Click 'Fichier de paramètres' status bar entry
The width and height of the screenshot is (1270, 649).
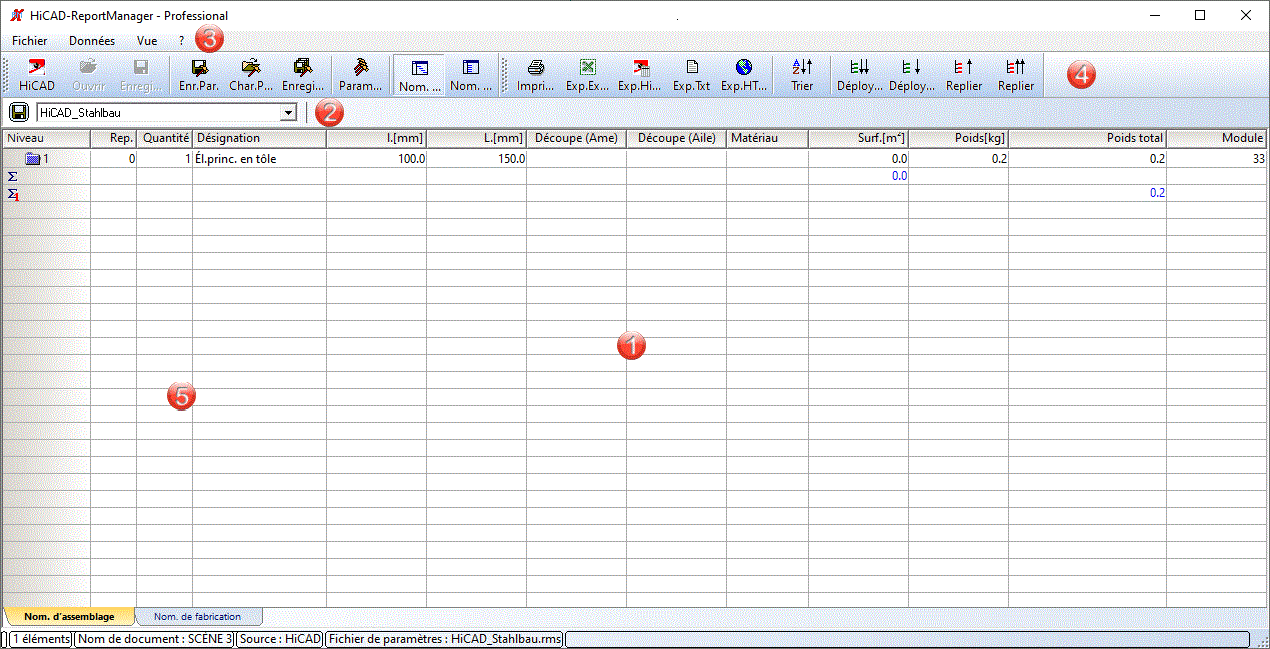(445, 638)
